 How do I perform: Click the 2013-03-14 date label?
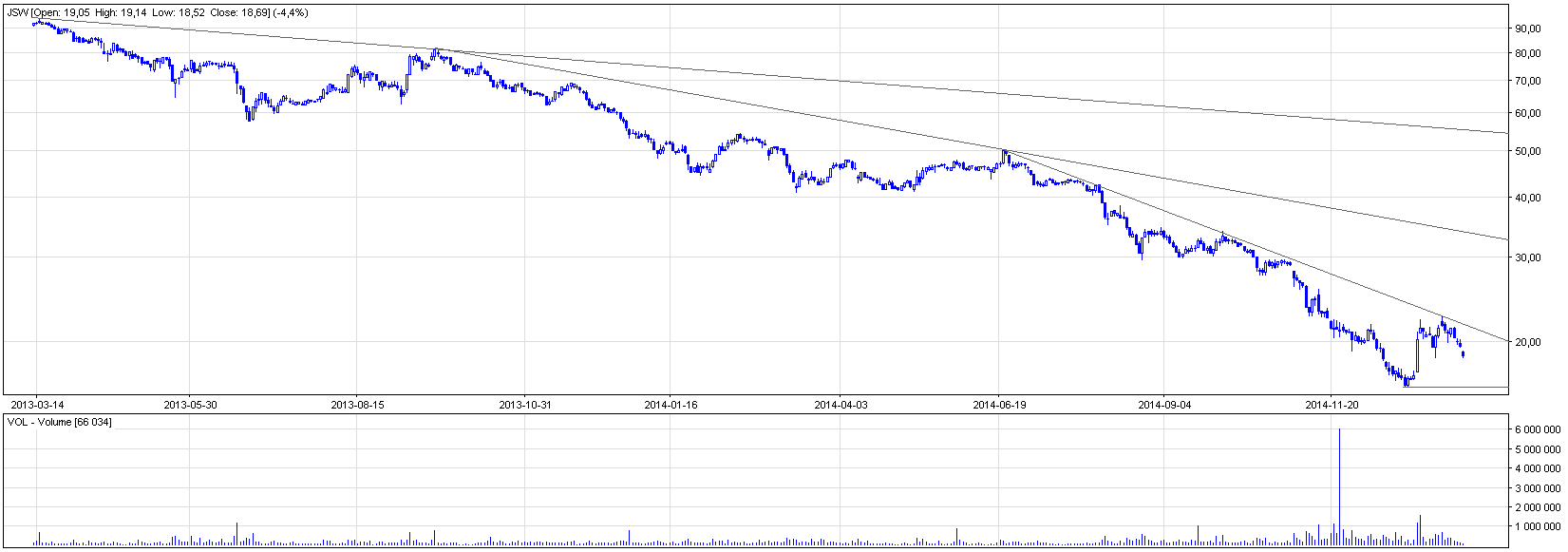pyautogui.click(x=36, y=405)
